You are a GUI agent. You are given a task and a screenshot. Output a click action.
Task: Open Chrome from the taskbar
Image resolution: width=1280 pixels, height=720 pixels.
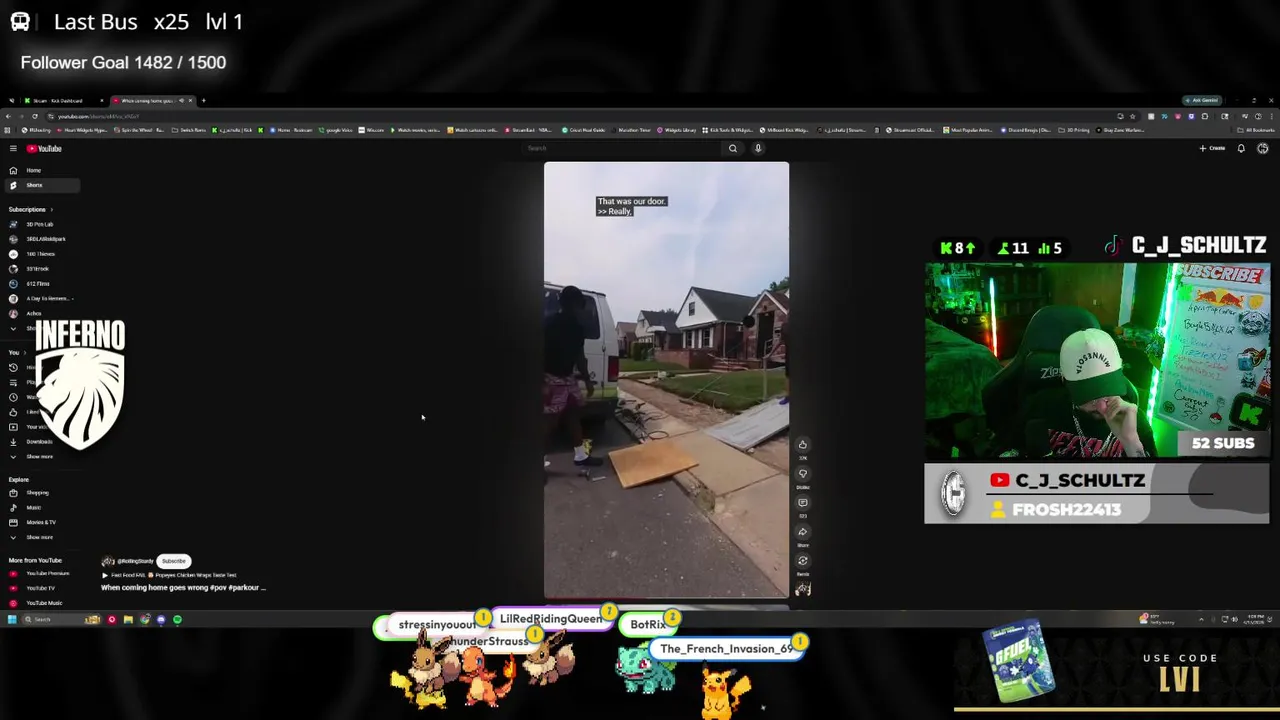click(x=145, y=620)
